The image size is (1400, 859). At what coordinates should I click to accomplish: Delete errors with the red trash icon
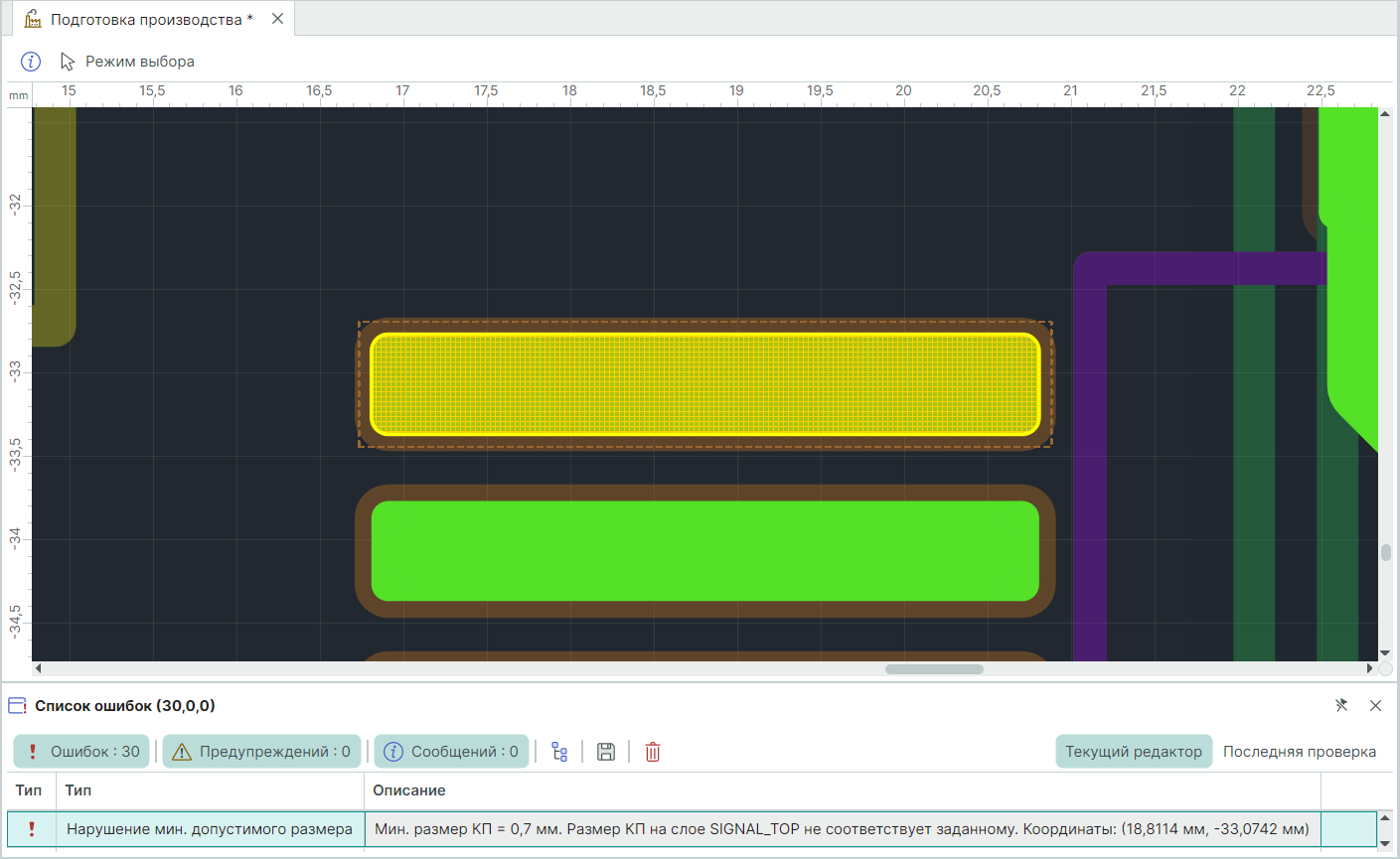pyautogui.click(x=653, y=752)
